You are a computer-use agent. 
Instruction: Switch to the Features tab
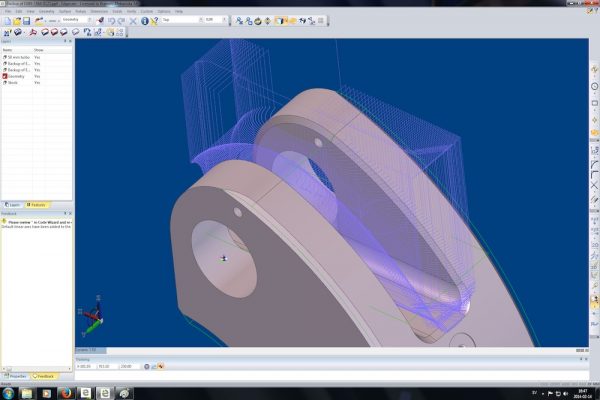36,205
